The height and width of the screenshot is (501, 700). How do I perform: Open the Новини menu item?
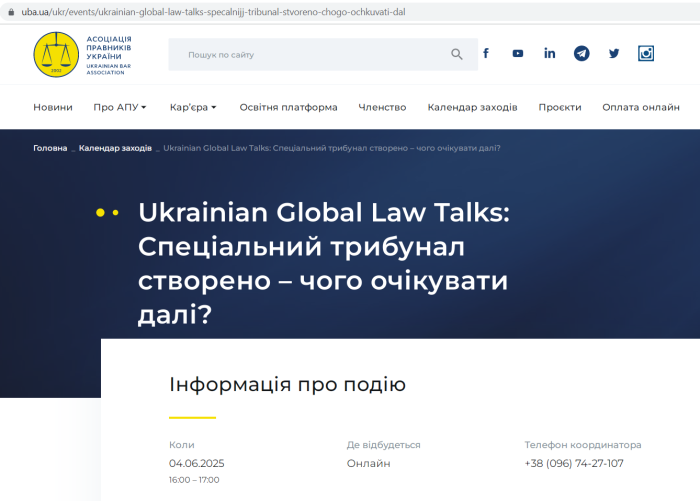click(x=53, y=107)
